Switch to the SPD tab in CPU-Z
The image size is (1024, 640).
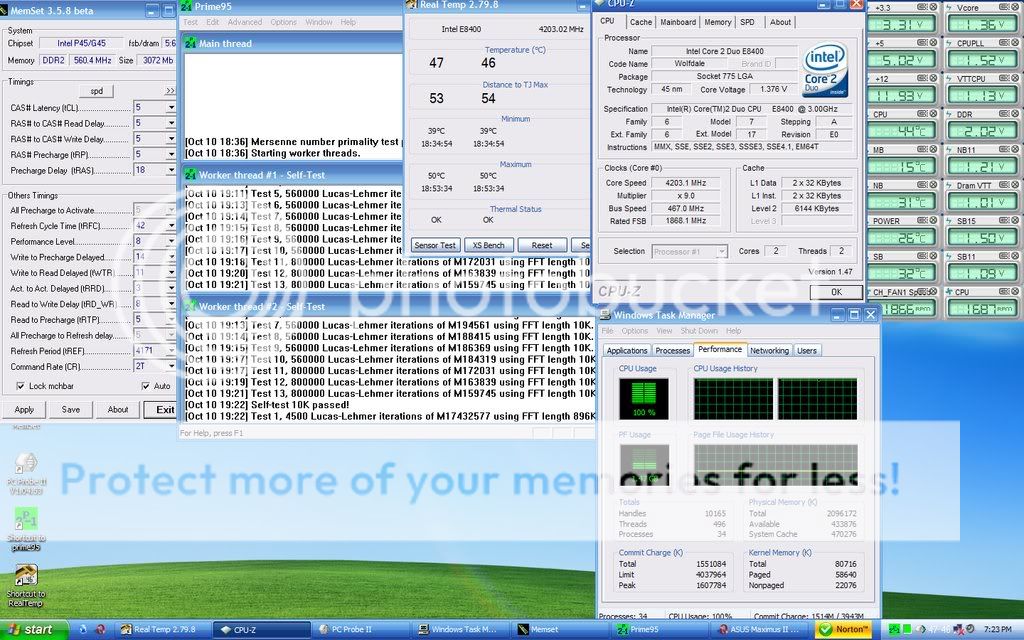pyautogui.click(x=747, y=22)
